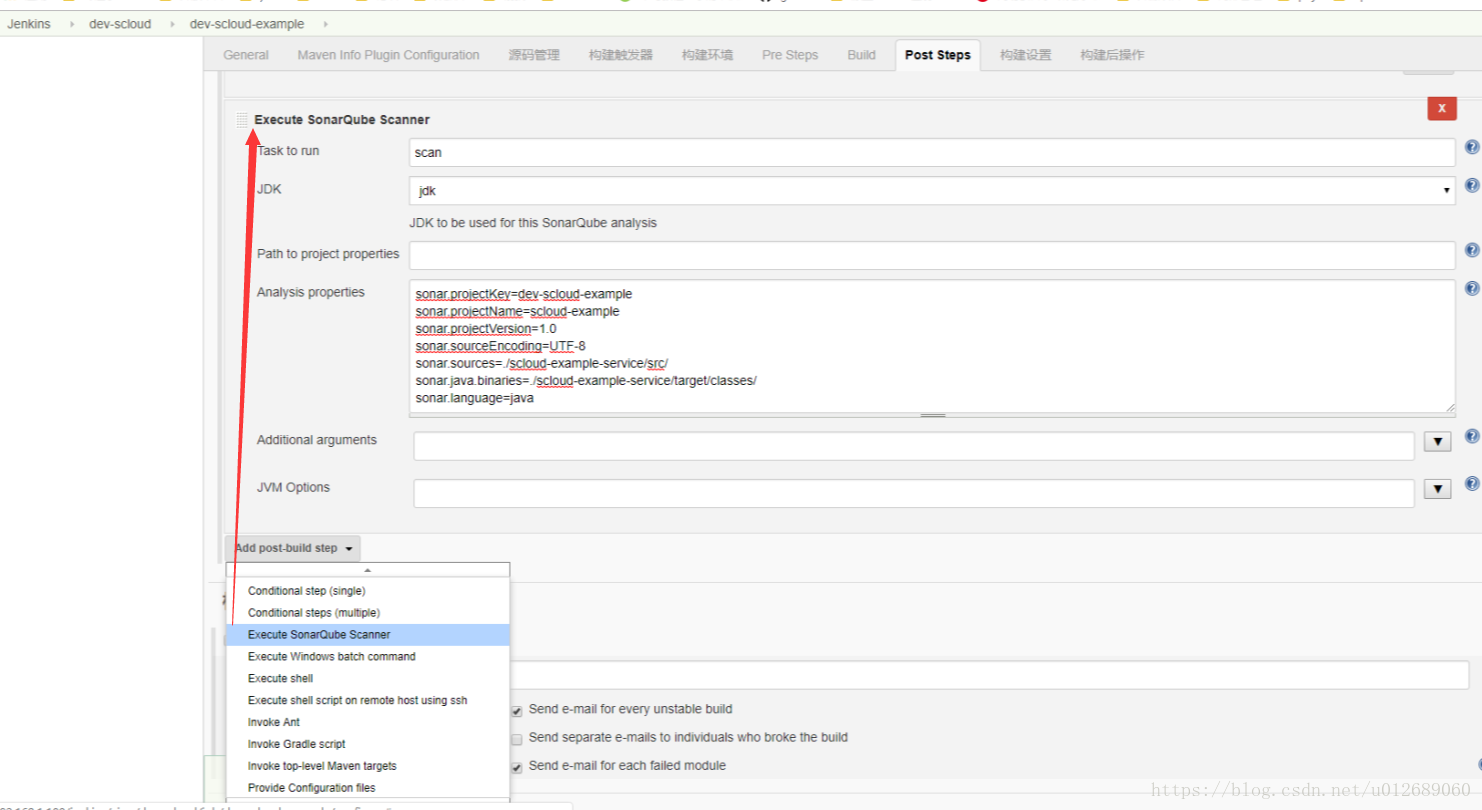Choose Invoke Gradle script menu entry
This screenshot has width=1482, height=810.
pyautogui.click(x=368, y=745)
